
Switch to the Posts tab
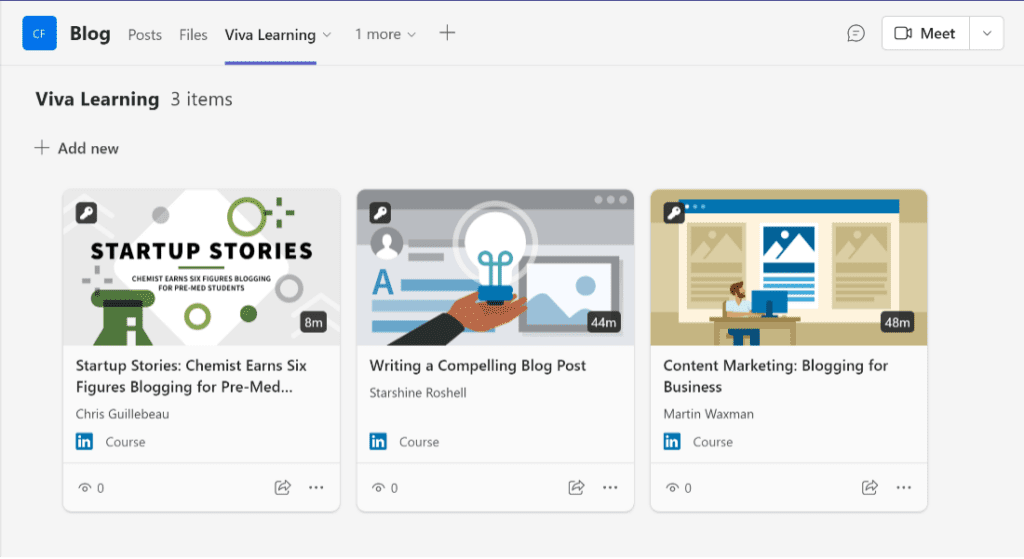(145, 35)
